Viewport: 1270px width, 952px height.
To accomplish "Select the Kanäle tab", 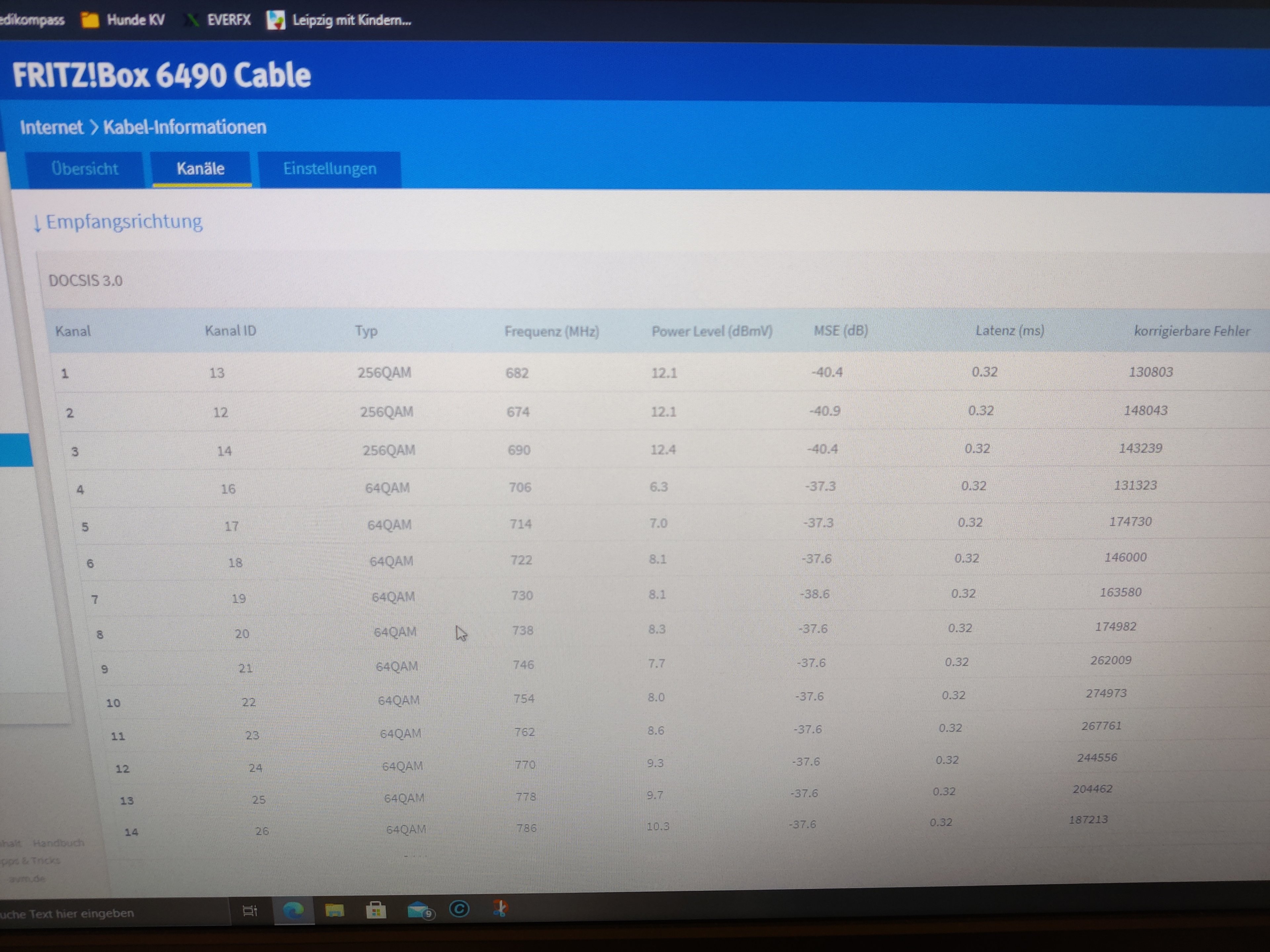I will [200, 169].
